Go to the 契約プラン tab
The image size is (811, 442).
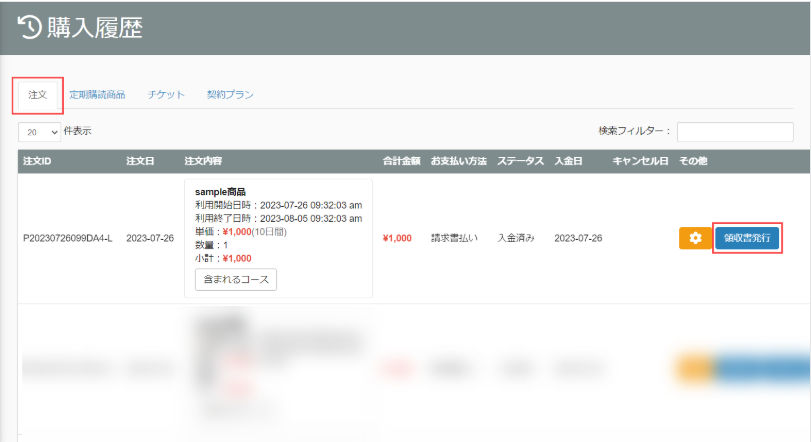pos(230,95)
